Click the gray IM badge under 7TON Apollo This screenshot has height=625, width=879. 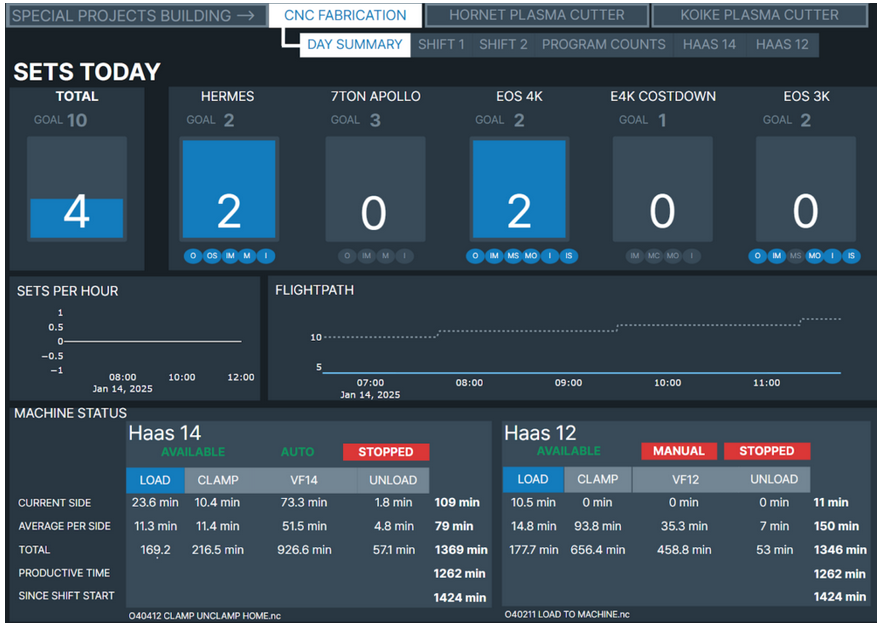[x=366, y=256]
